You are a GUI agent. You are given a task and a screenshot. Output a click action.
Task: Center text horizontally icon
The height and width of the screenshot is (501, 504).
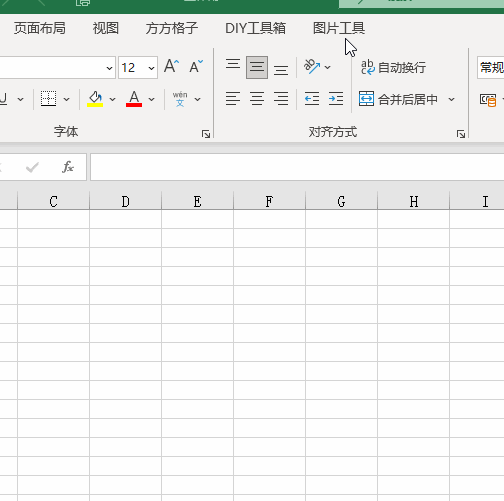[257, 99]
